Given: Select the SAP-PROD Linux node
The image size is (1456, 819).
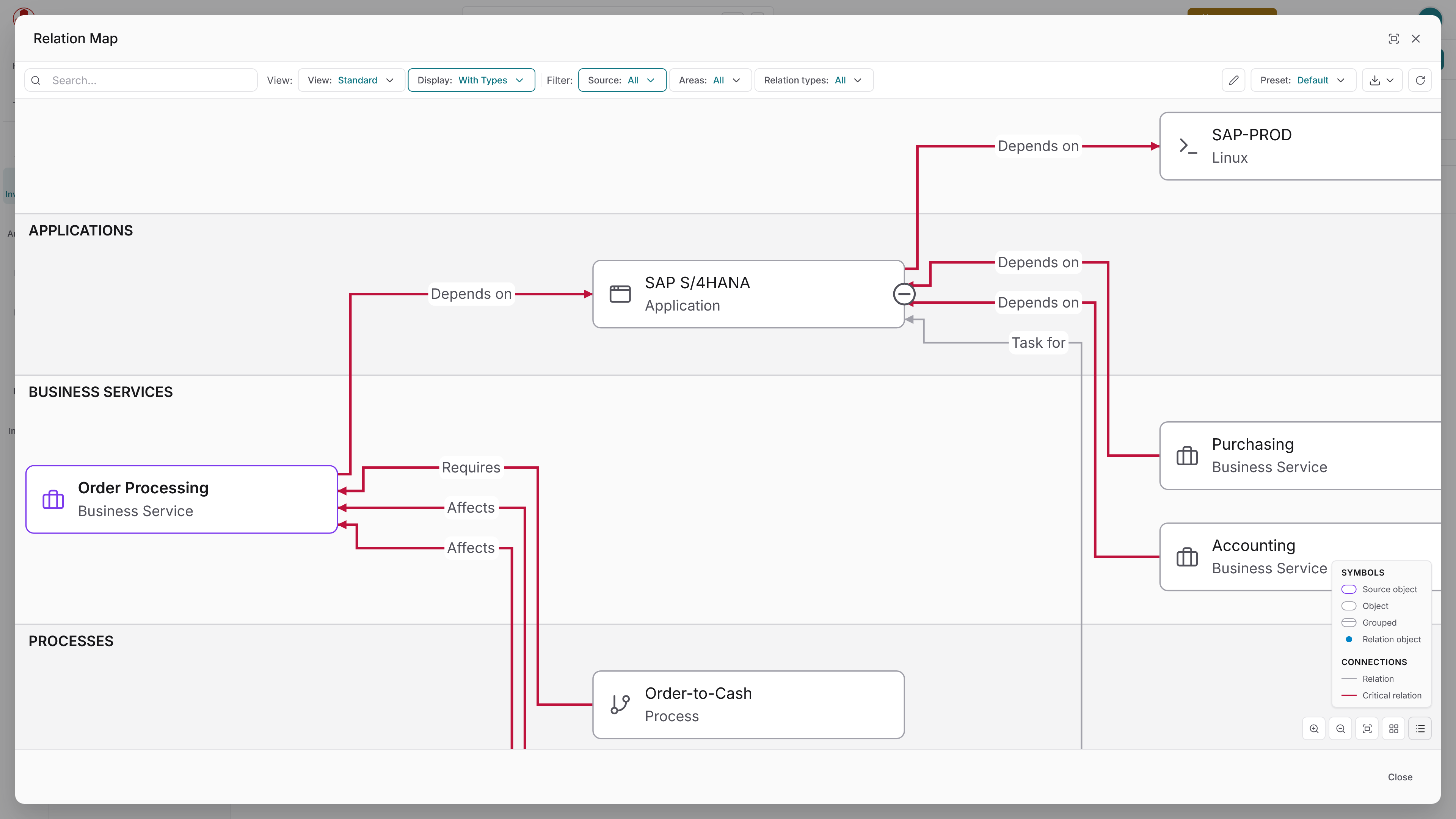Looking at the screenshot, I should pyautogui.click(x=1300, y=146).
